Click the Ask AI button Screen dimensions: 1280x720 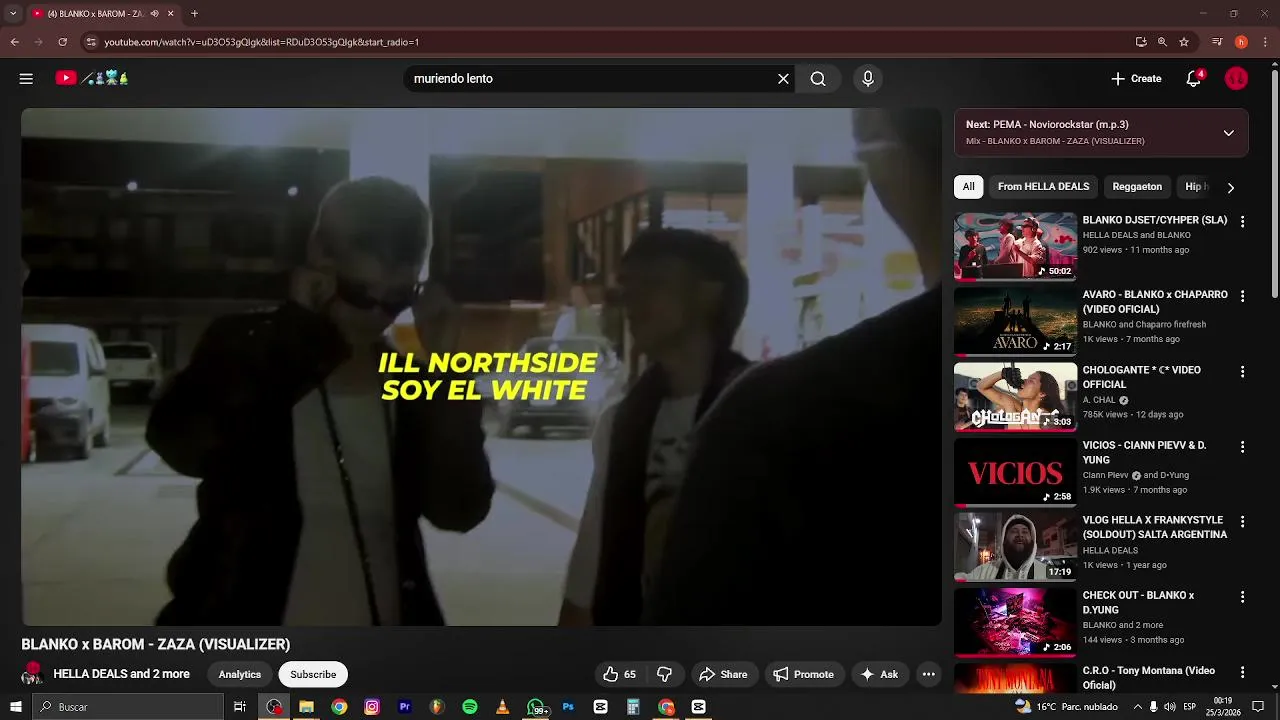click(x=879, y=674)
